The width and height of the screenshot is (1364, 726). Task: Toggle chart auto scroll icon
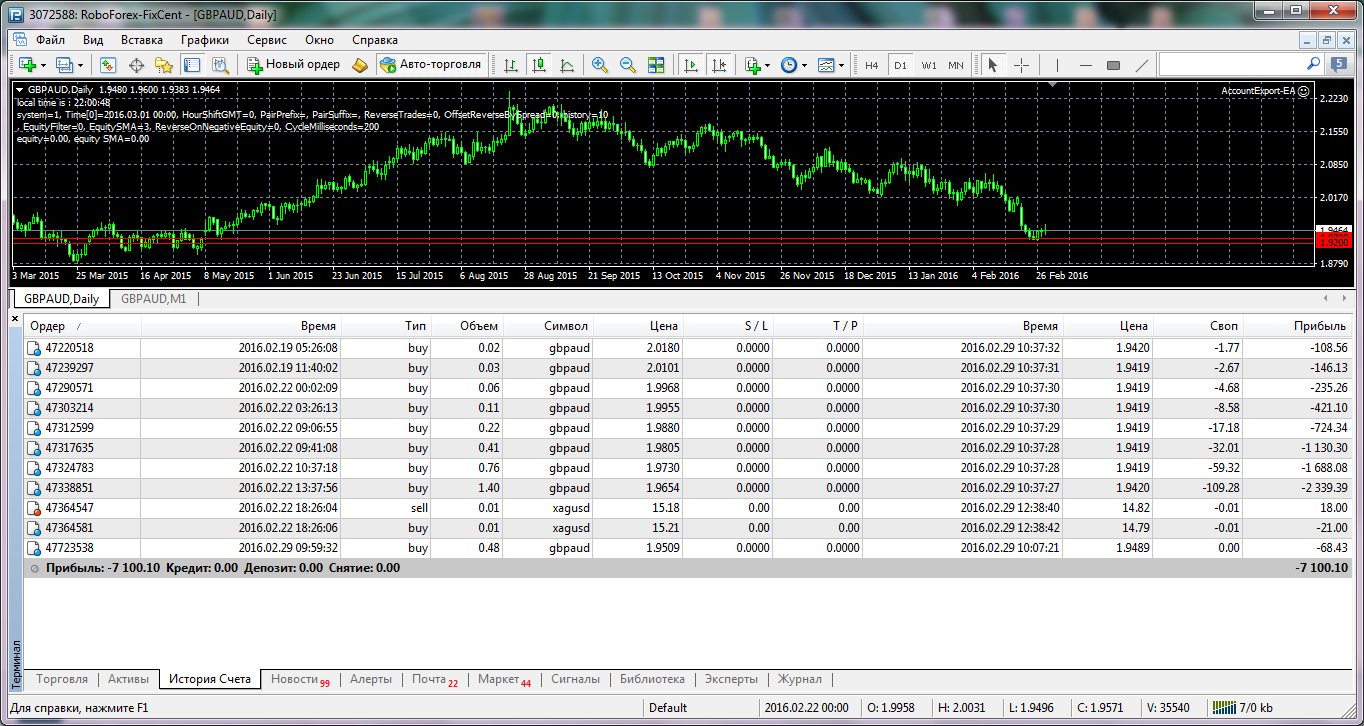click(x=690, y=64)
